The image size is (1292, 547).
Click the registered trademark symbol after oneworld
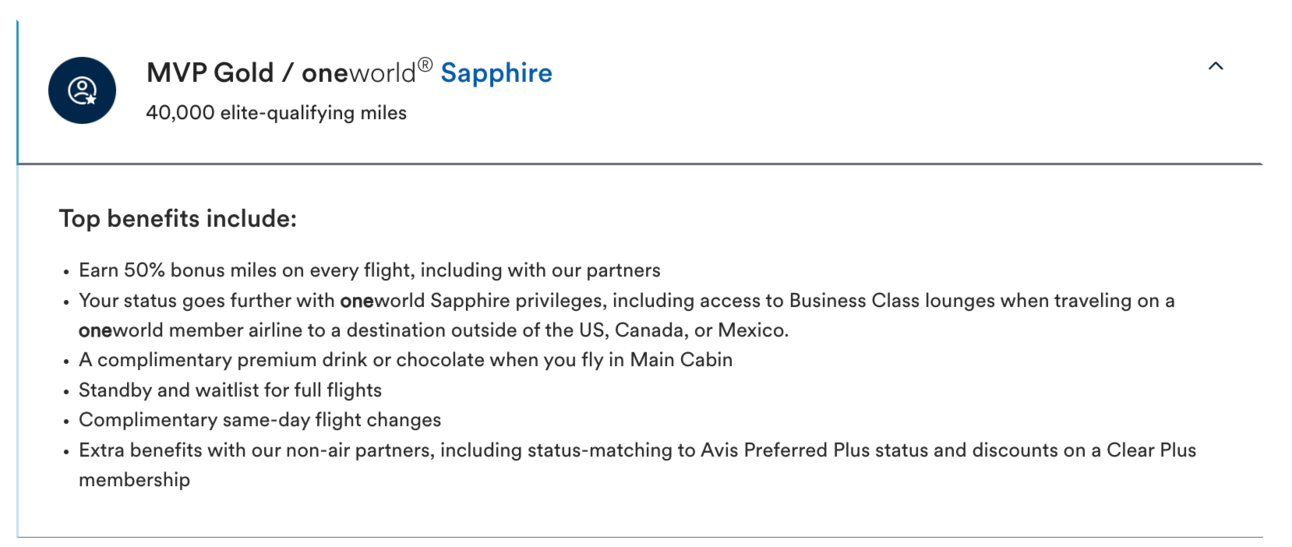pos(424,65)
